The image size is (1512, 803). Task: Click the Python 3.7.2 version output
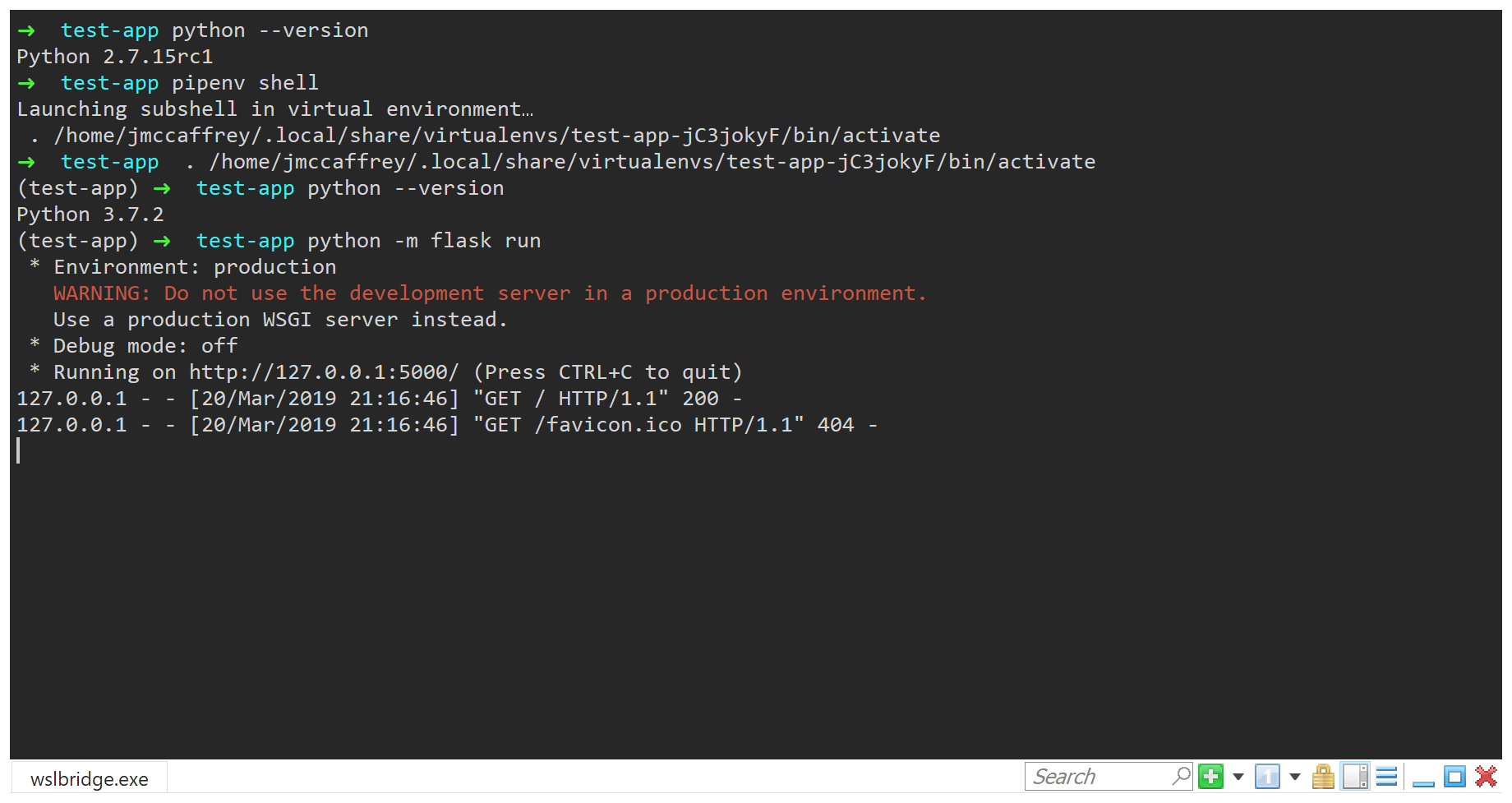coord(90,214)
